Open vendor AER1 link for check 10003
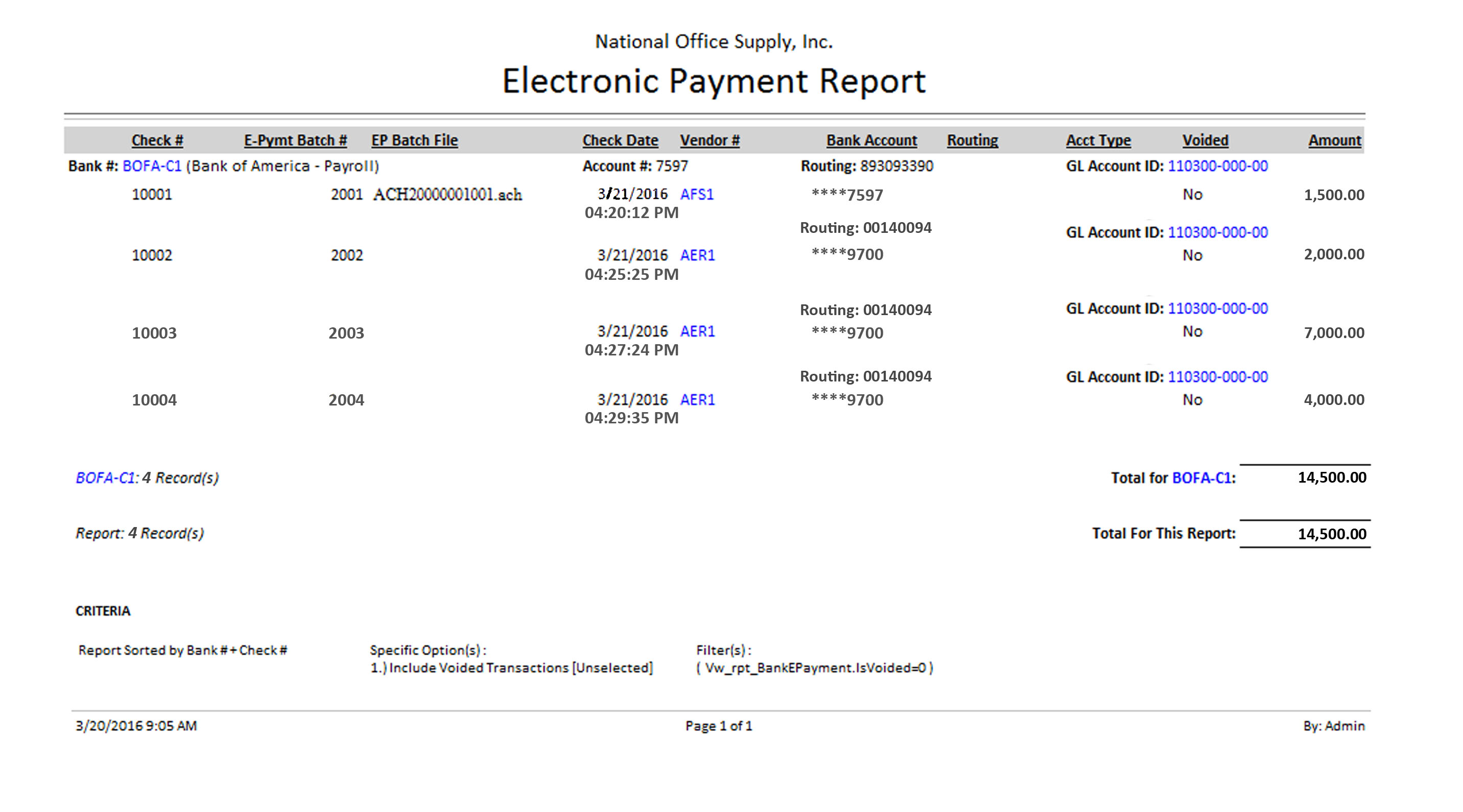The width and height of the screenshot is (1463, 812). click(x=697, y=331)
